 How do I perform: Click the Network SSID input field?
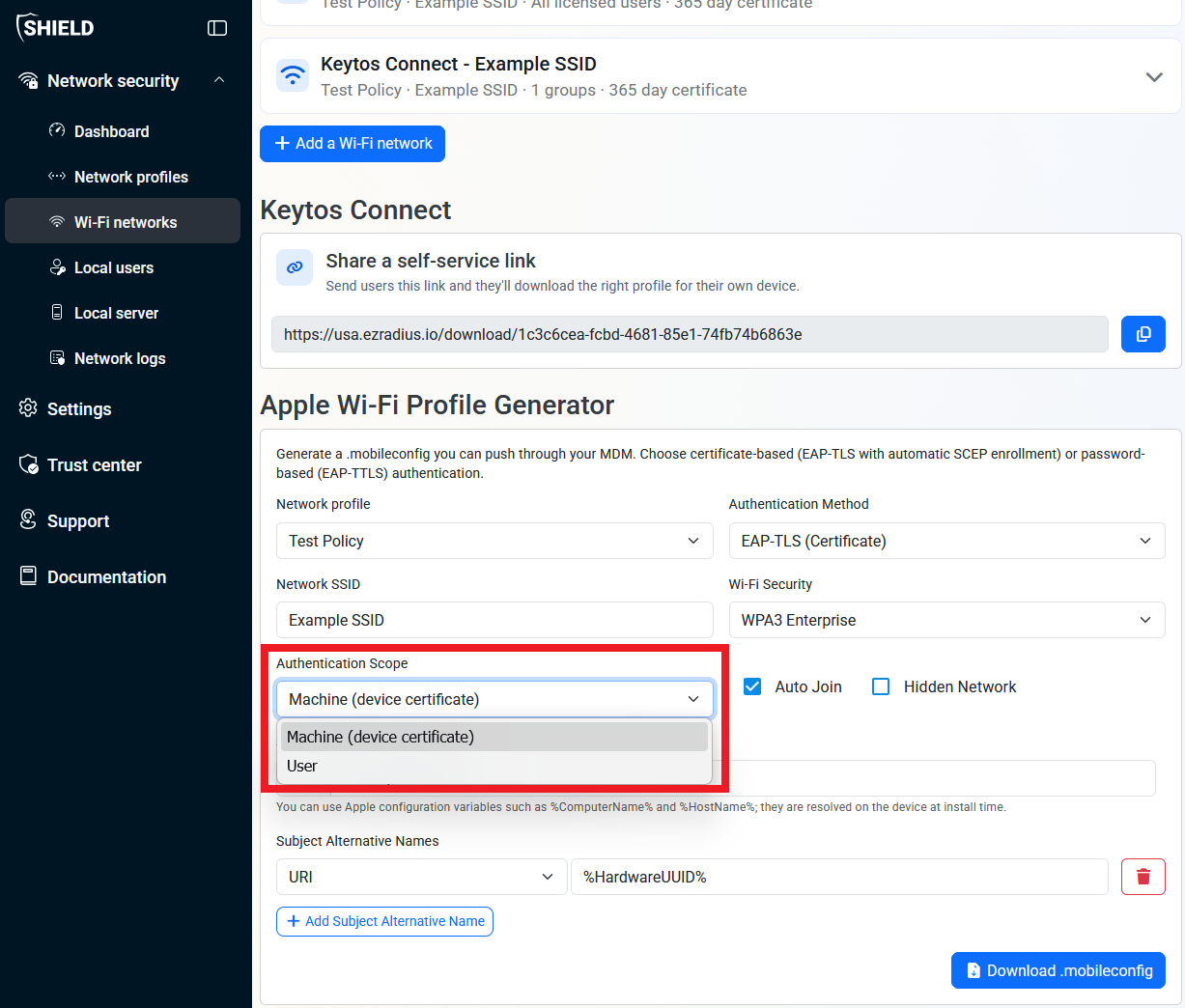[494, 620]
